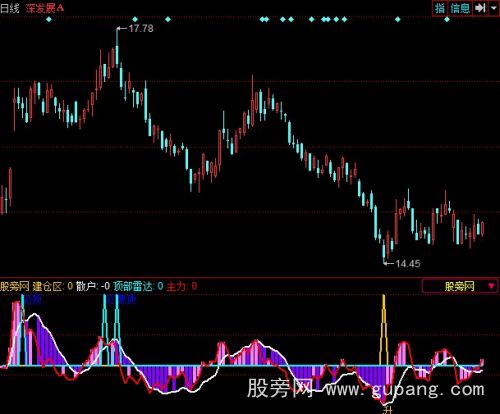
Task: Click the 顶部雷达: 0 indicator value
Action: pyautogui.click(x=138, y=286)
